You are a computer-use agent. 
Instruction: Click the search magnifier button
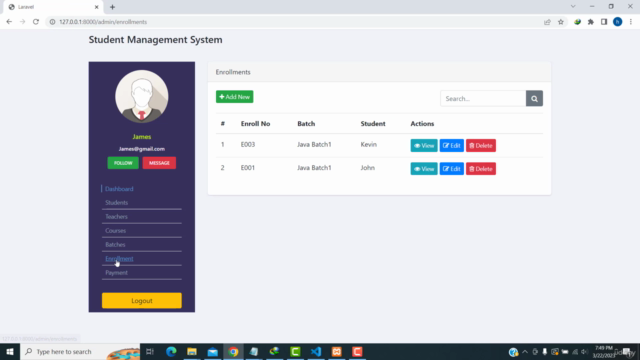(534, 98)
